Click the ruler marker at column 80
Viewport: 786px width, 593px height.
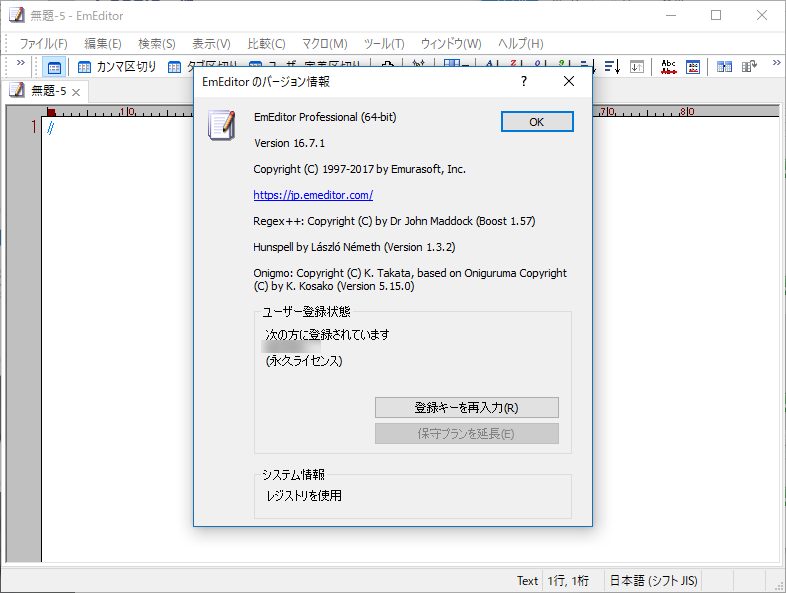tap(688, 111)
